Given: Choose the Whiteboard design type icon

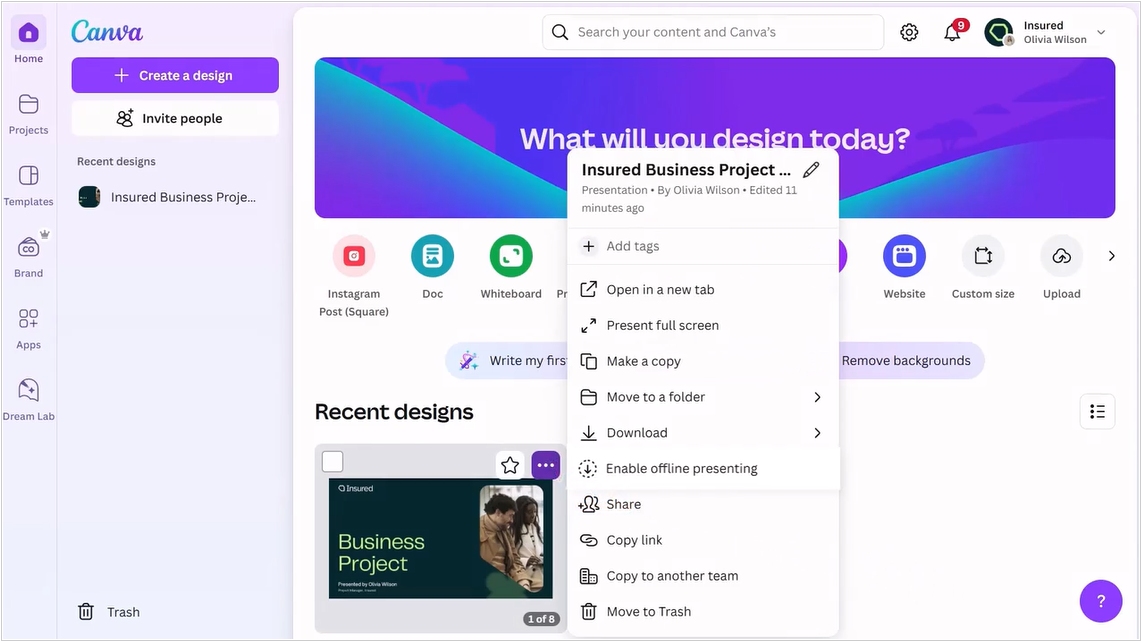Looking at the screenshot, I should coord(511,257).
